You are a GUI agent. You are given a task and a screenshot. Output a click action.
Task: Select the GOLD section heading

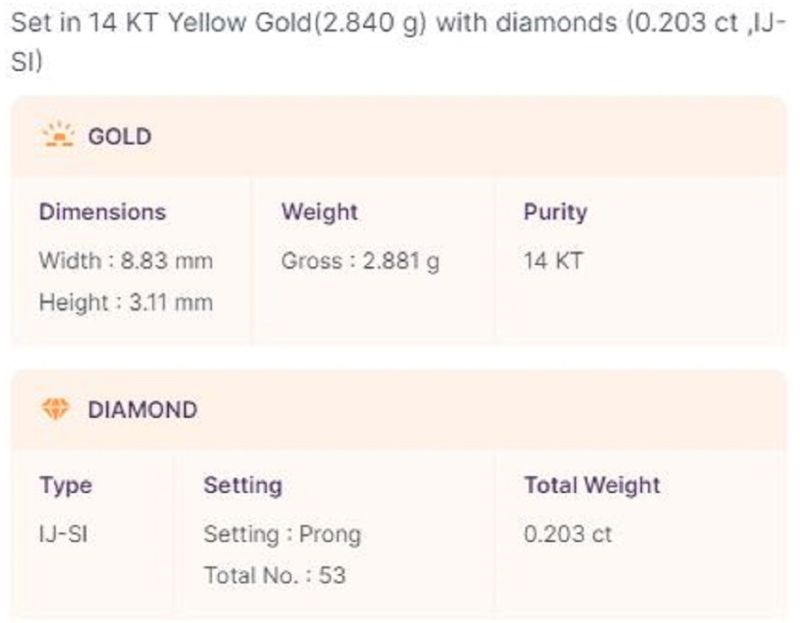[x=119, y=137]
